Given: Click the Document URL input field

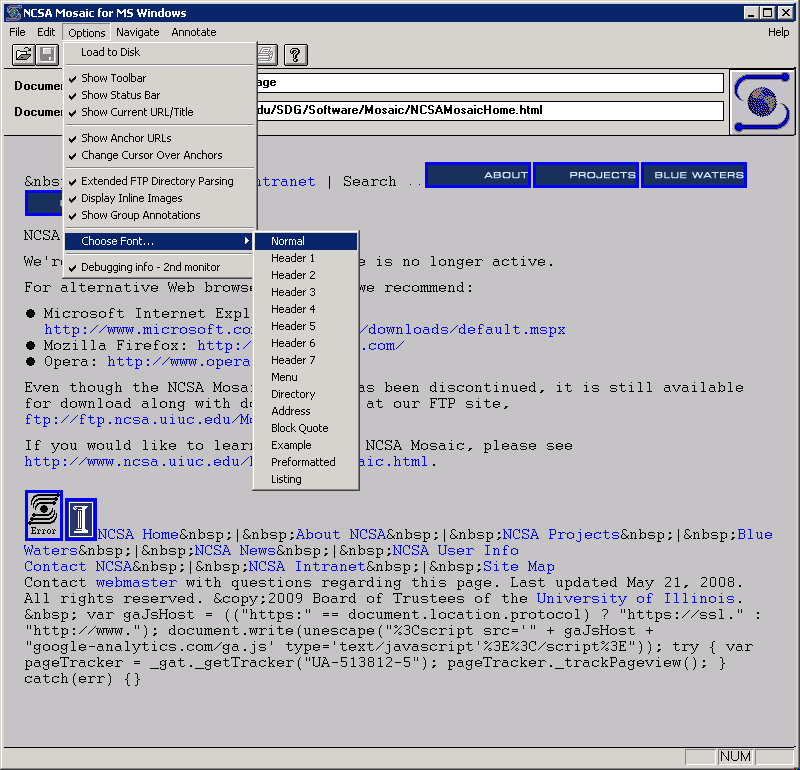Looking at the screenshot, I should point(490,111).
